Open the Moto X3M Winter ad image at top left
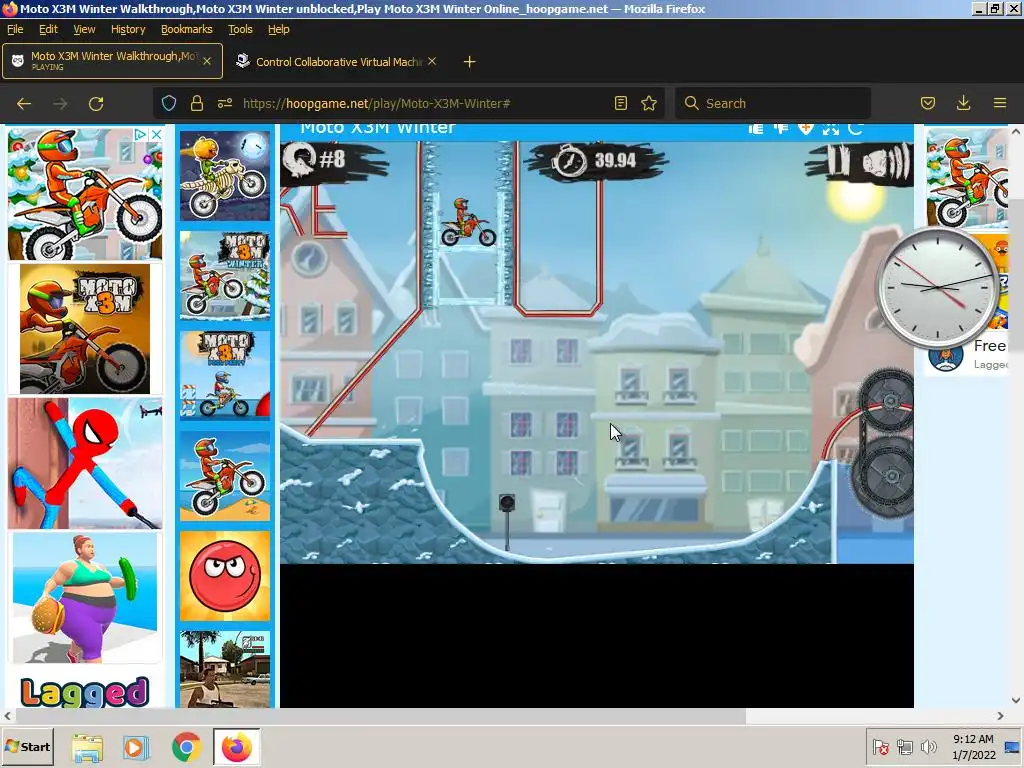1024x768 pixels. point(85,194)
